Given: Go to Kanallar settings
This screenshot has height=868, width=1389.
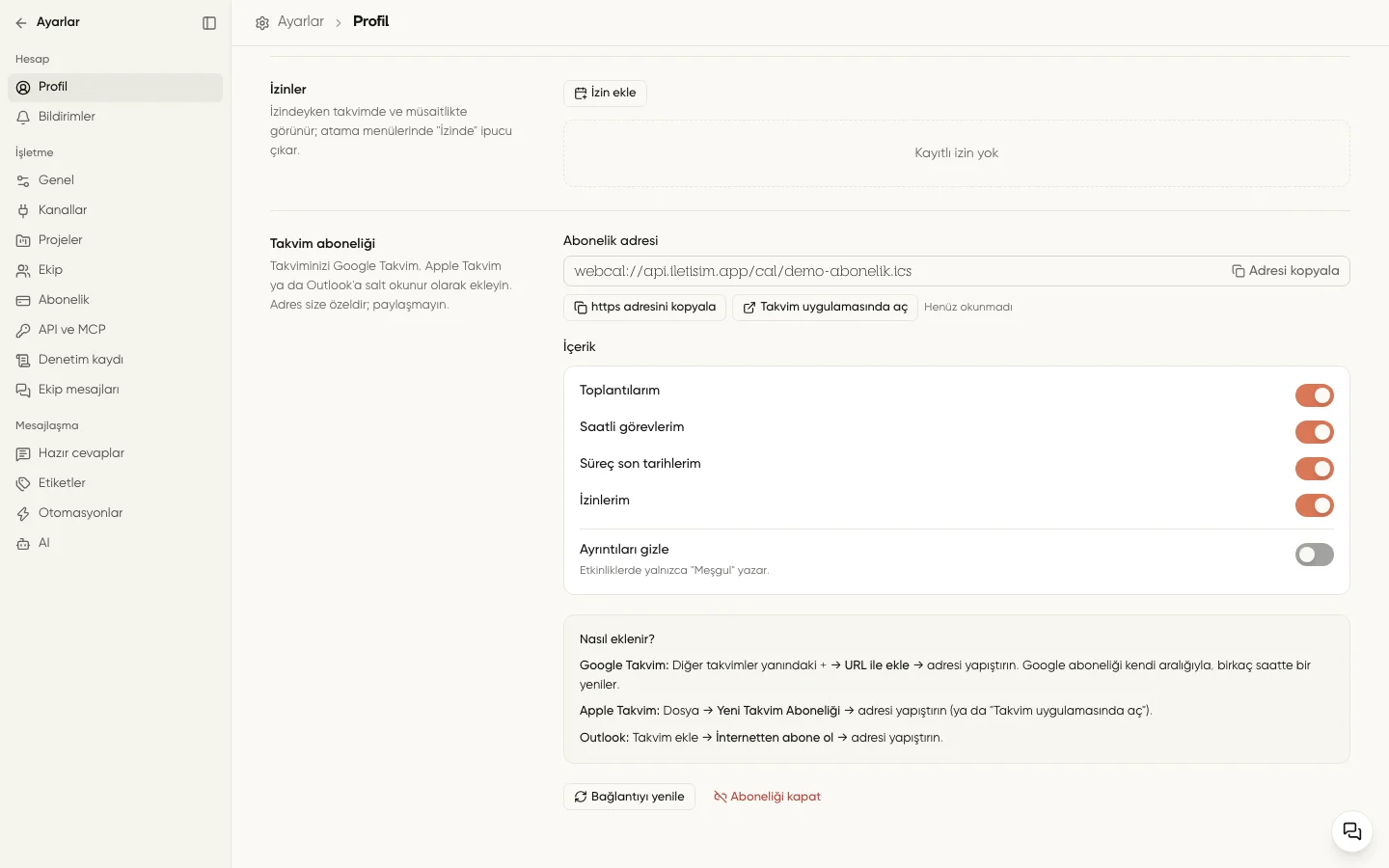Looking at the screenshot, I should 115,210.
